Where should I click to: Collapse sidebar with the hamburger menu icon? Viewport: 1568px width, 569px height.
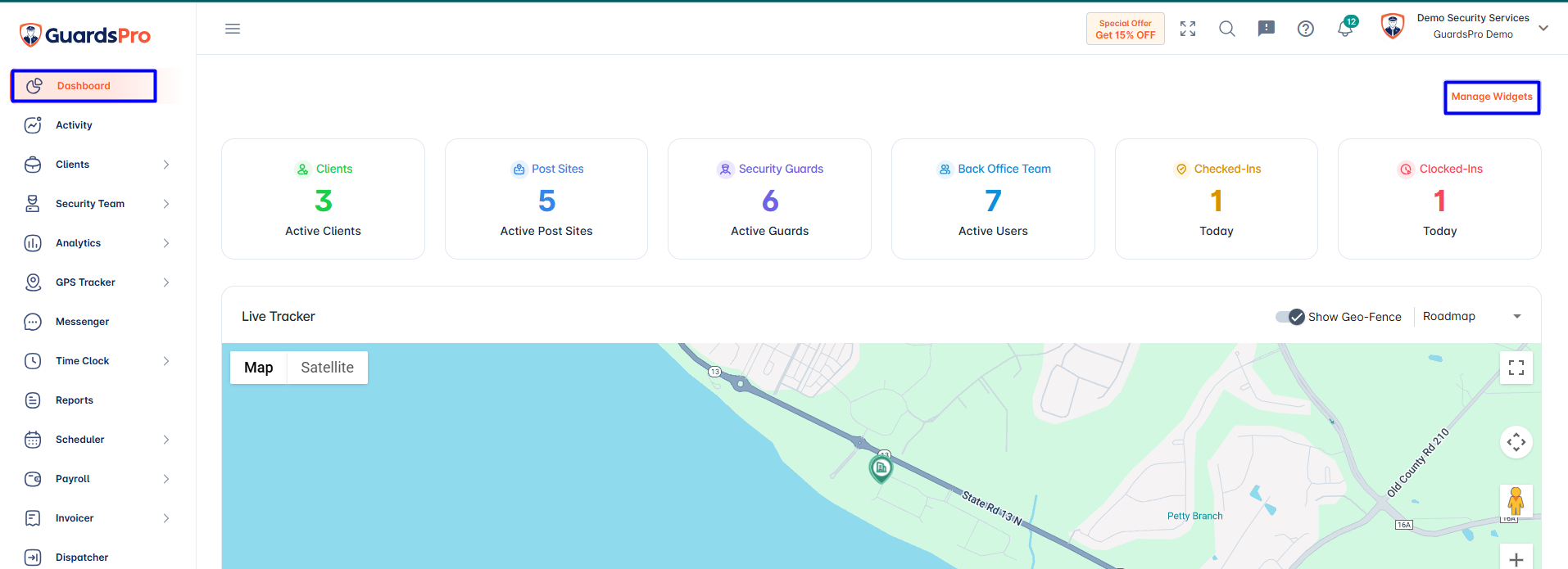coord(233,29)
